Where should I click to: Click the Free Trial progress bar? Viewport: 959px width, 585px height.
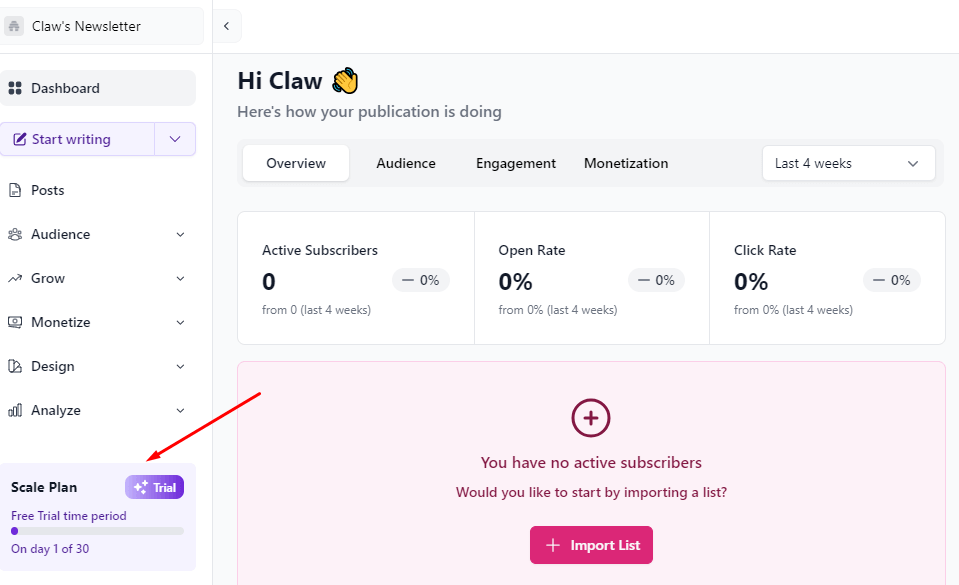97,531
